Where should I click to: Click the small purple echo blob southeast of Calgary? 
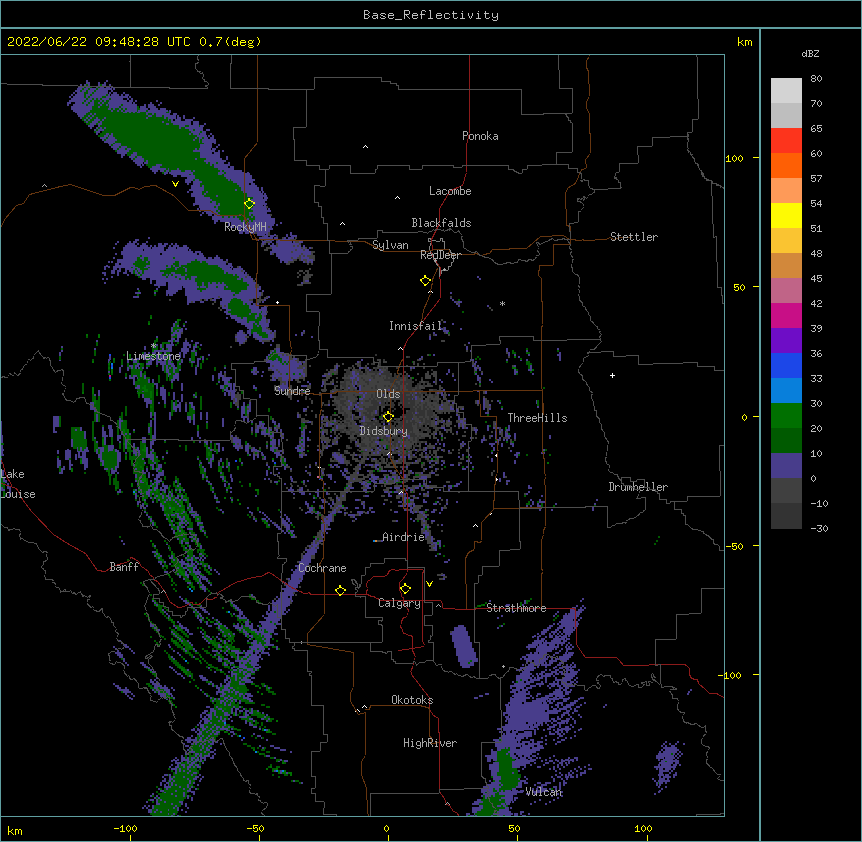463,646
